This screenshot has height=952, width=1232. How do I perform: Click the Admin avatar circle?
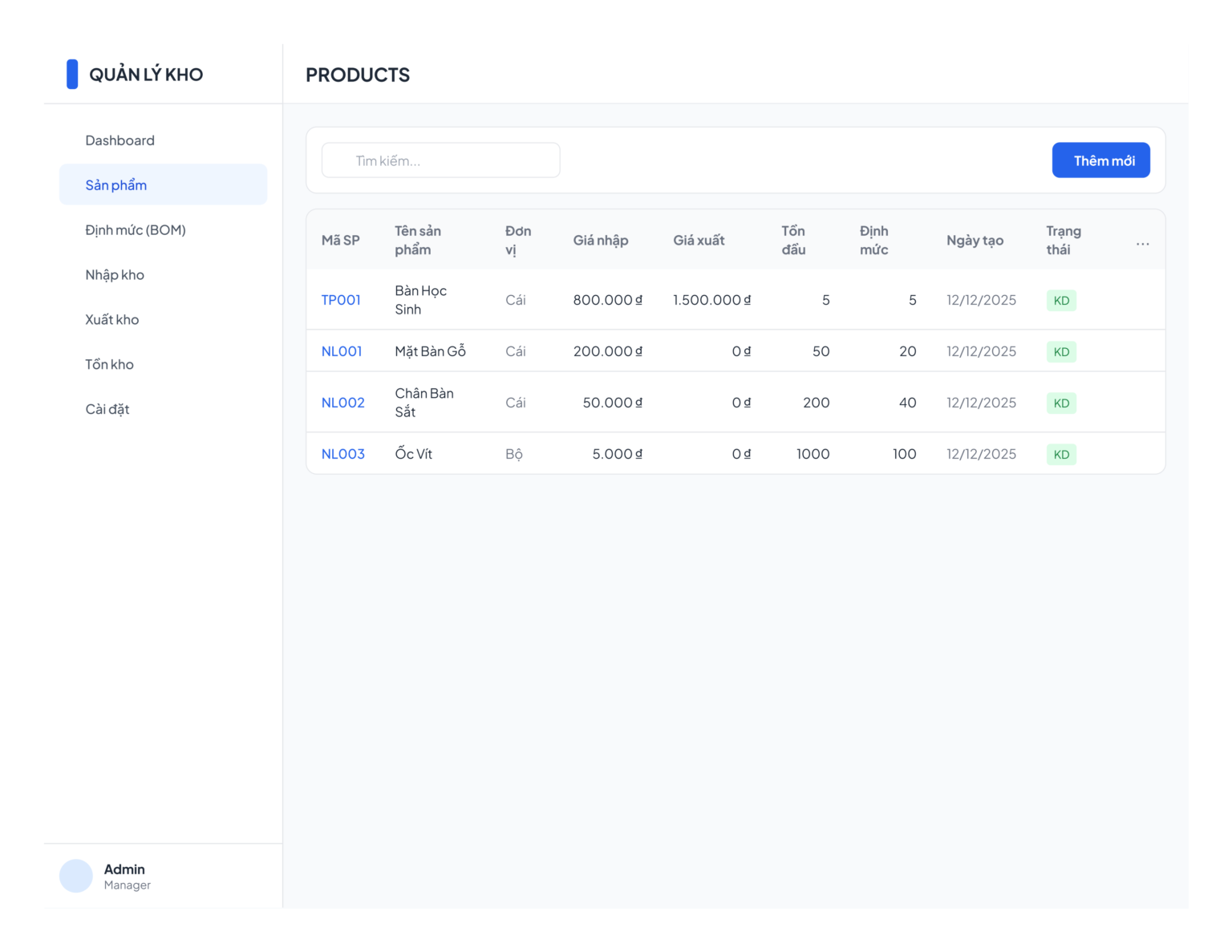tap(76, 876)
